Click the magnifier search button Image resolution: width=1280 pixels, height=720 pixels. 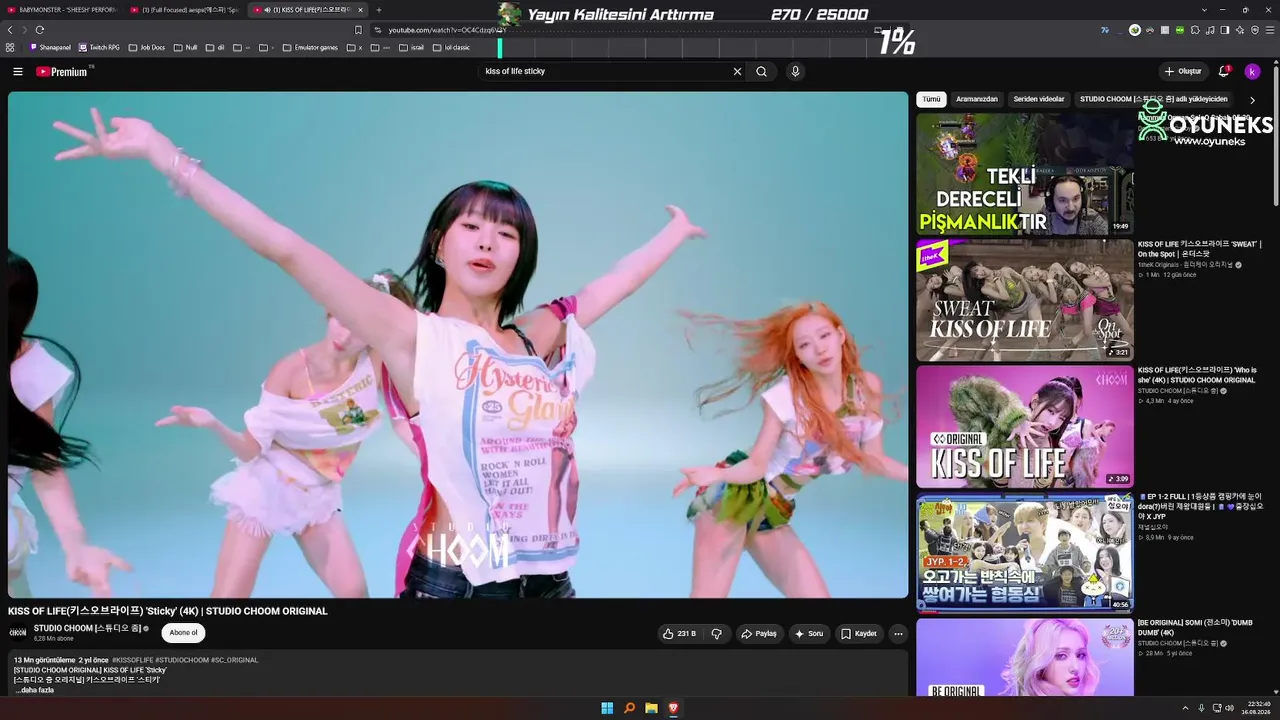click(x=762, y=72)
